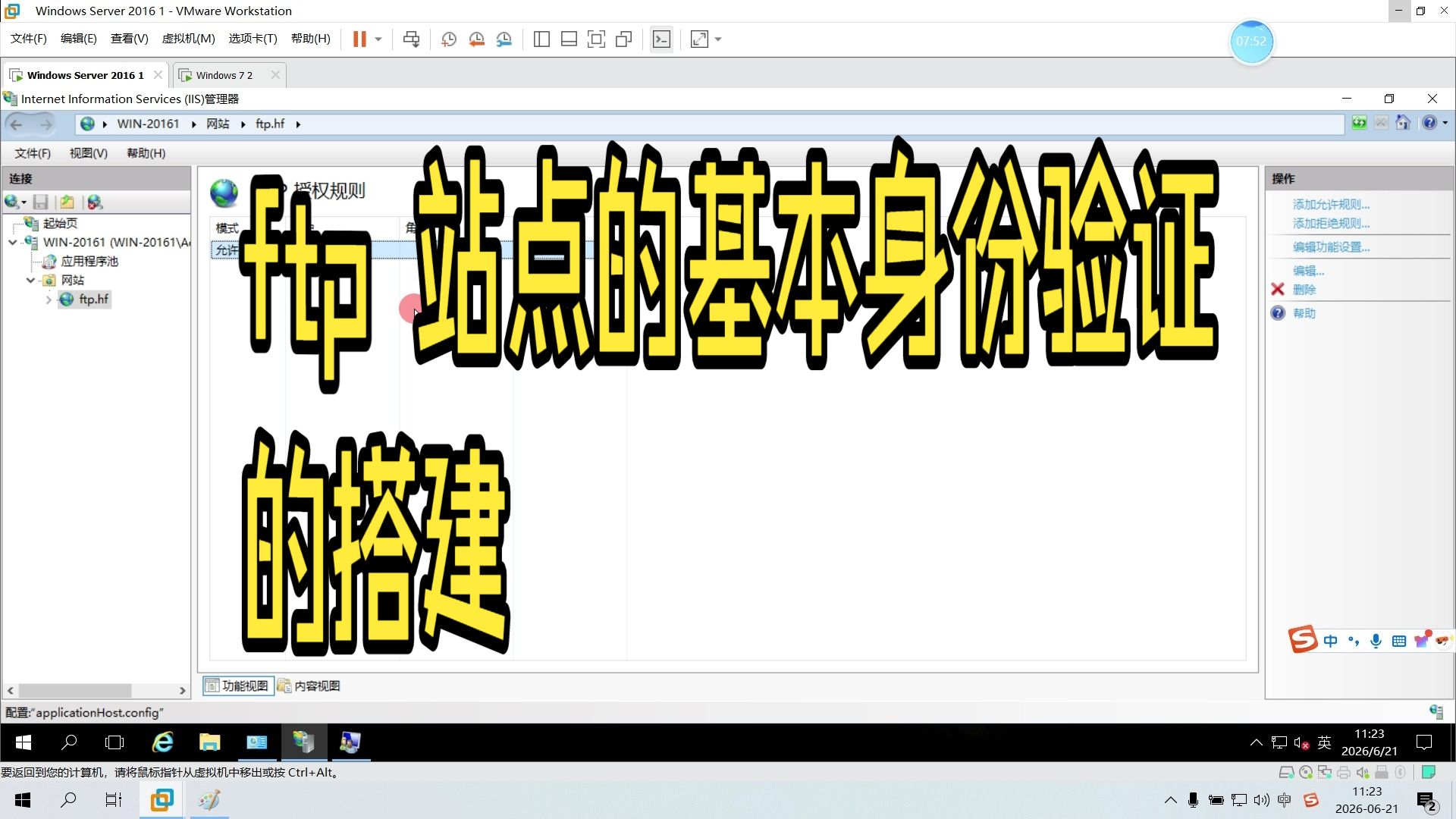Open IIS Manager 帮助(H) menu
1456x819 pixels.
coord(146,153)
